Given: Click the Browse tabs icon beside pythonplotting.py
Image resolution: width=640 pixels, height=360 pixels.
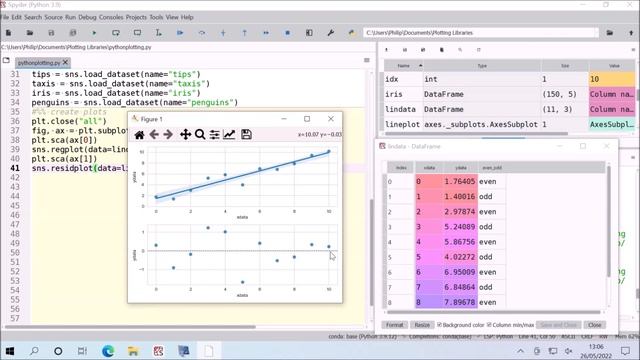Looking at the screenshot, I should pos(6,61).
